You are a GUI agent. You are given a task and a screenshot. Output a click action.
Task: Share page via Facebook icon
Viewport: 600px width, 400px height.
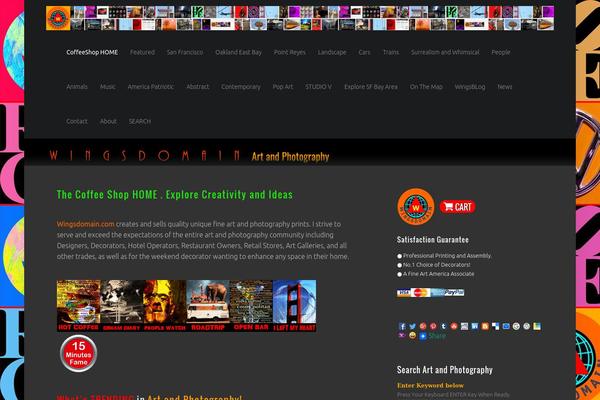pyautogui.click(x=402, y=326)
